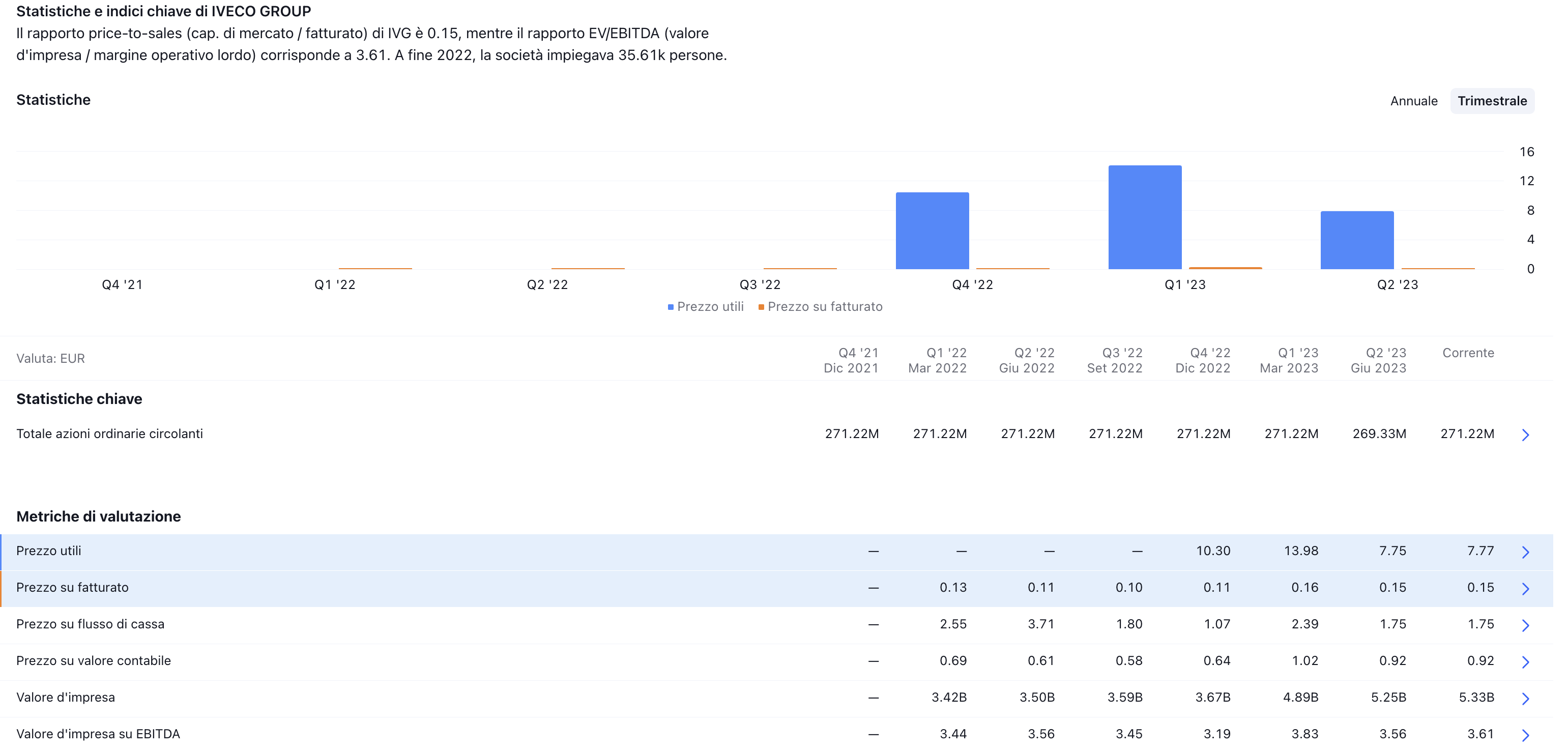Click the Q3 '22 Set 2022 column header
The image size is (1568, 751).
click(1115, 360)
